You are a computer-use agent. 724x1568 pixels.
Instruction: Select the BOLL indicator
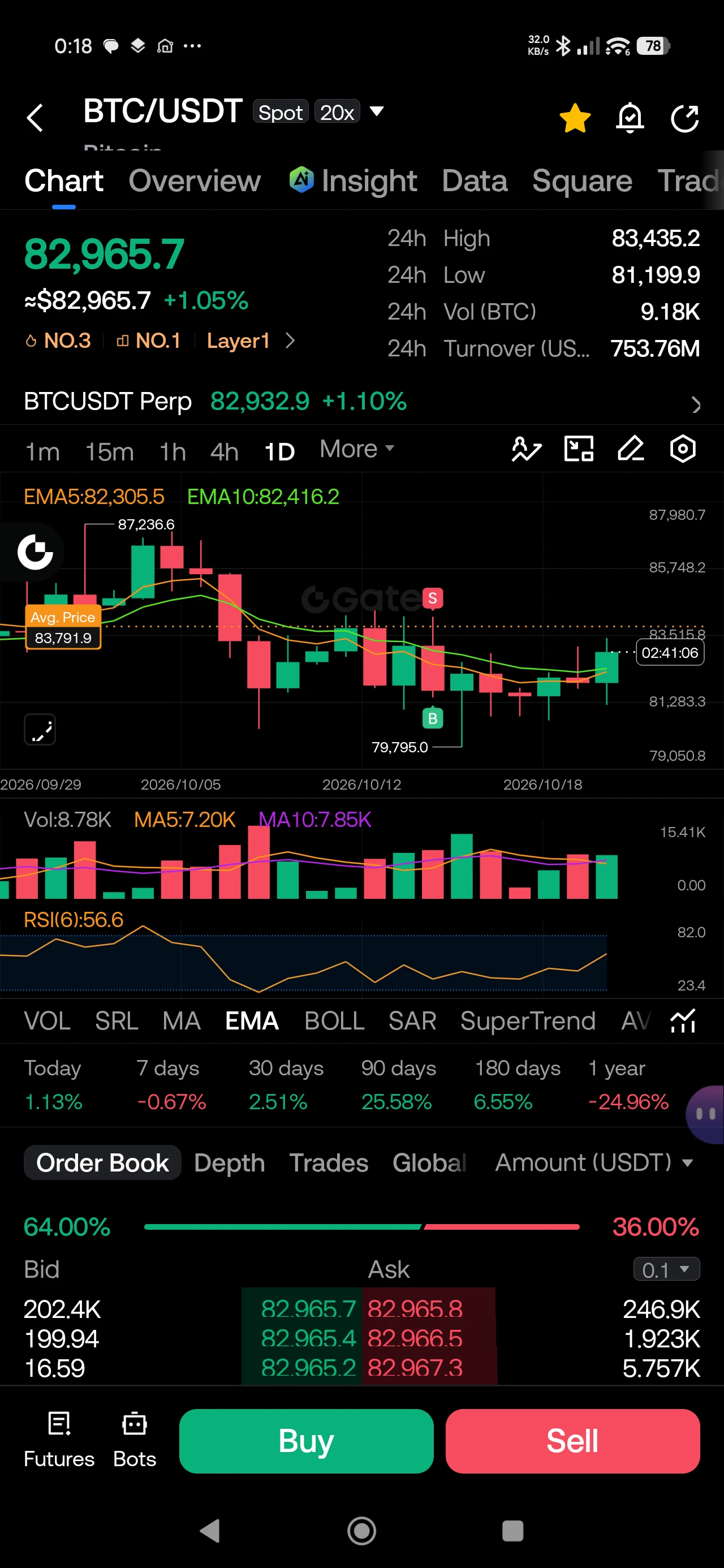(334, 1022)
